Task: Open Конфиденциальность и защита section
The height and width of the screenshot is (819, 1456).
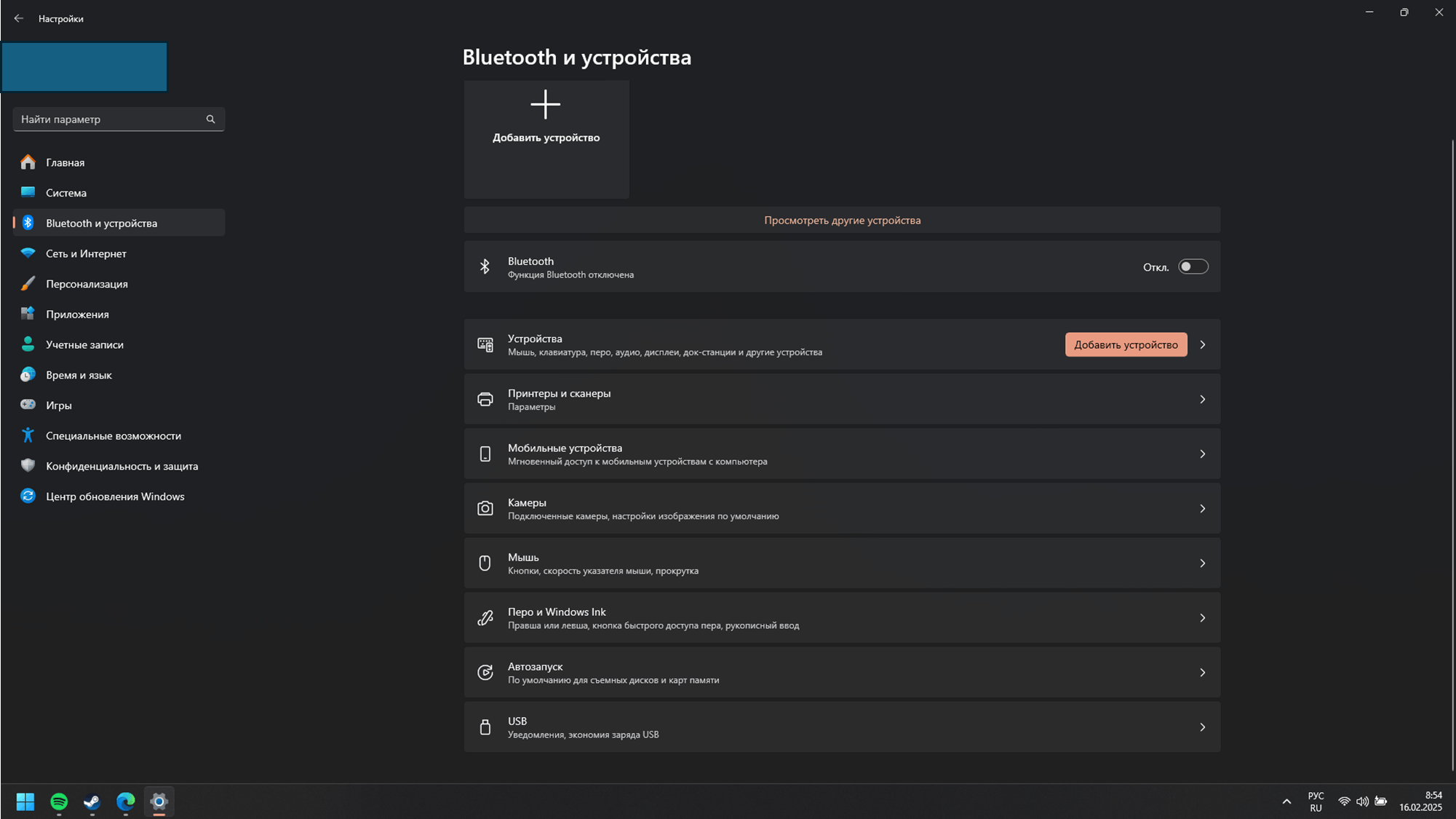Action: 119,466
